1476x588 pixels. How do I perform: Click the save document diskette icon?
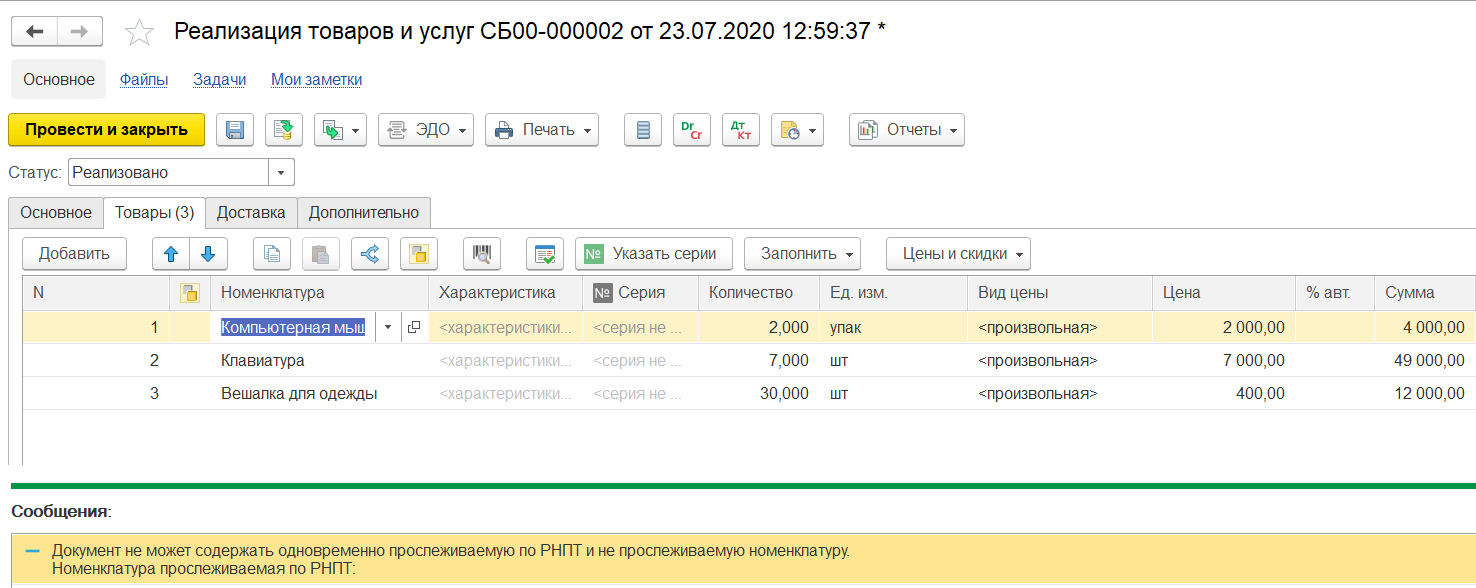235,130
